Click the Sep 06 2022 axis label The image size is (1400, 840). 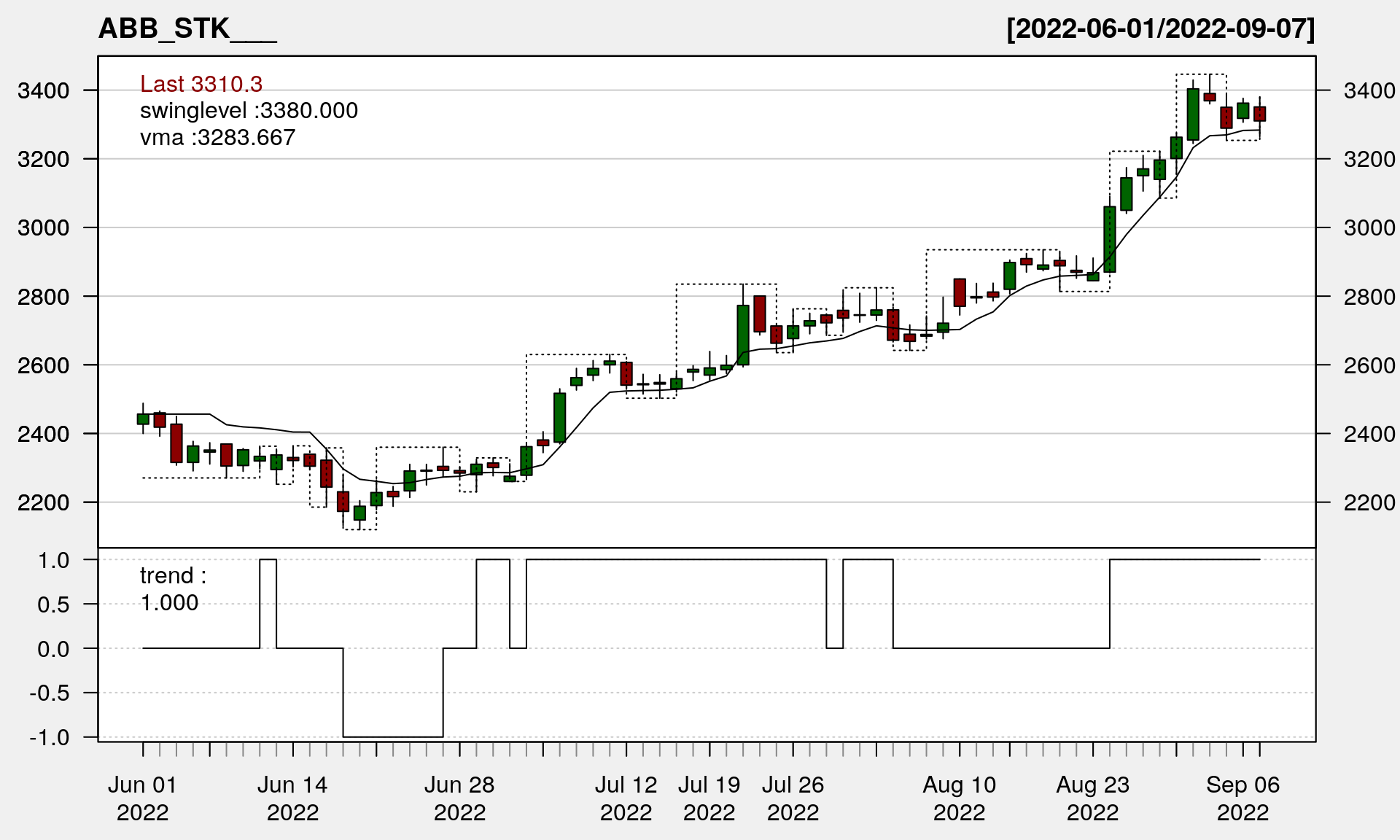[1242, 798]
